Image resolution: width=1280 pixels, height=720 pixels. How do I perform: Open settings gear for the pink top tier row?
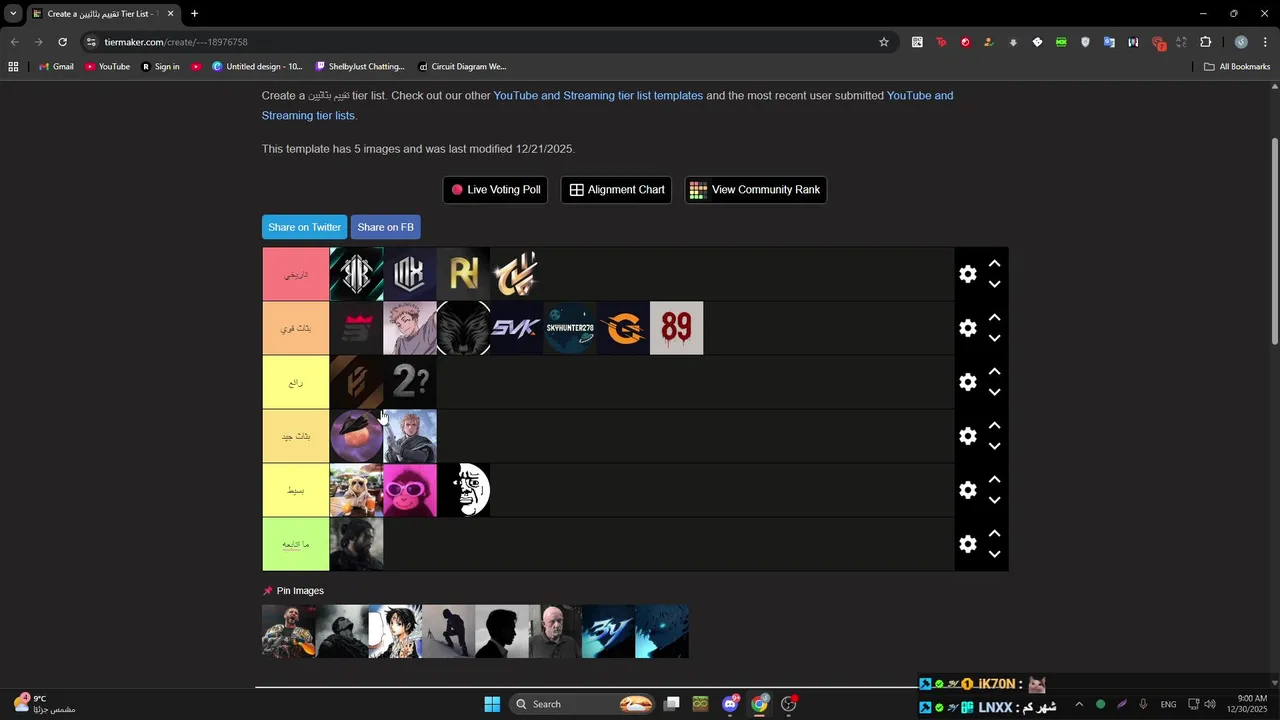(967, 274)
